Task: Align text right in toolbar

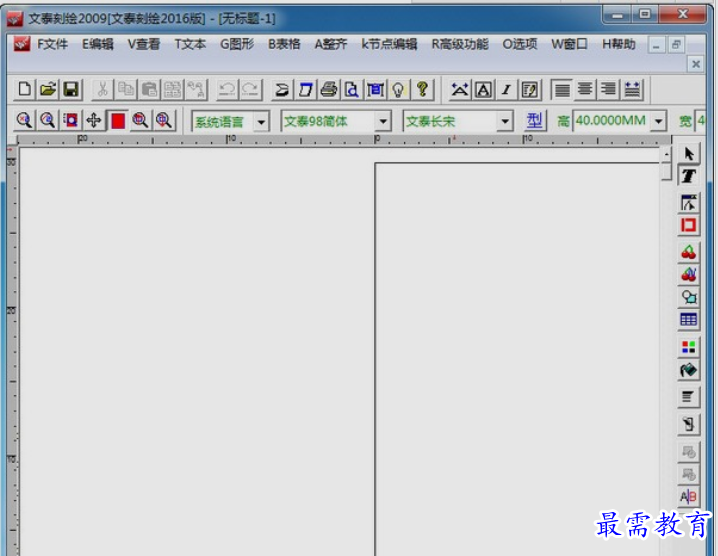Action: [x=609, y=89]
